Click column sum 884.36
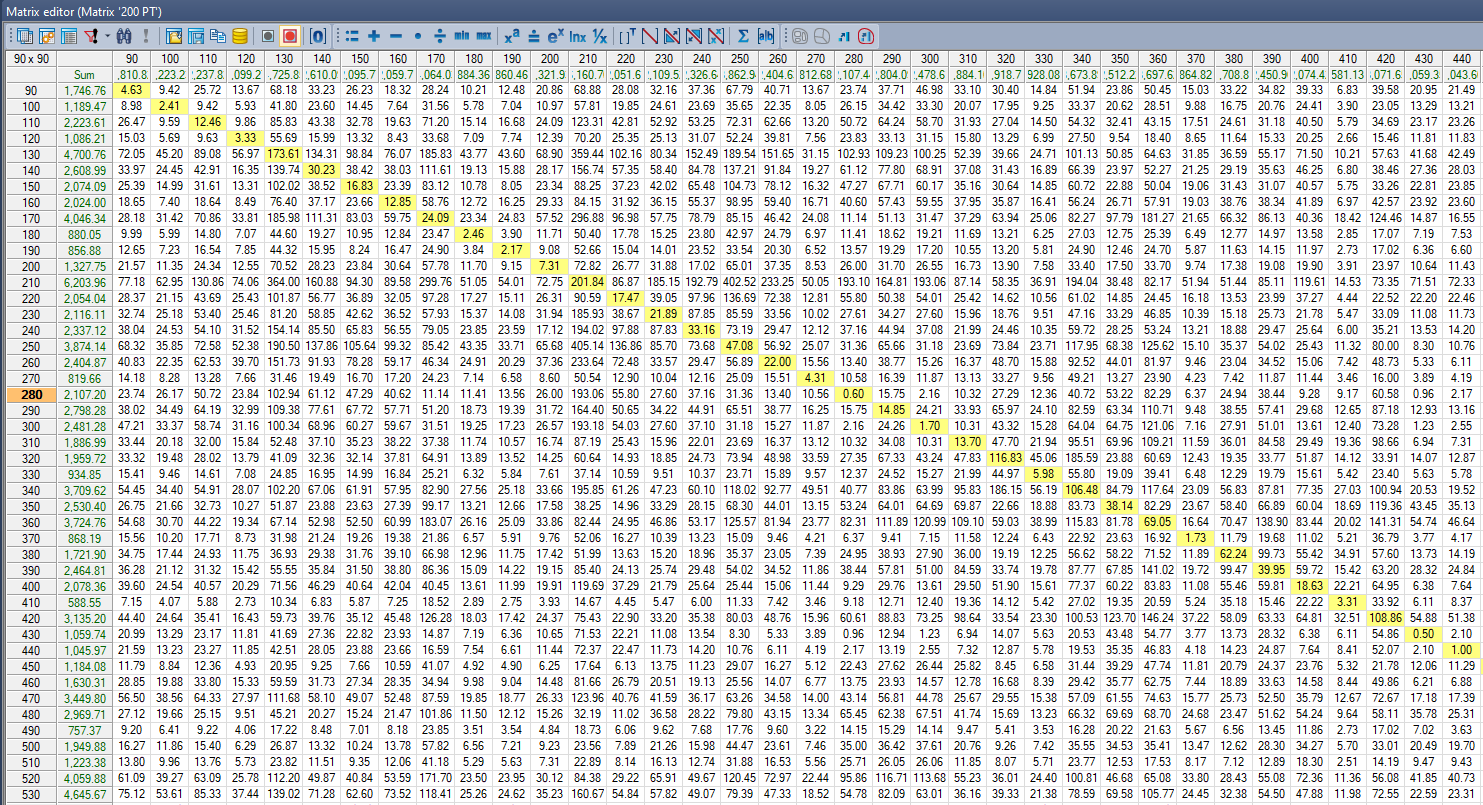The height and width of the screenshot is (805, 1483). pos(472,75)
